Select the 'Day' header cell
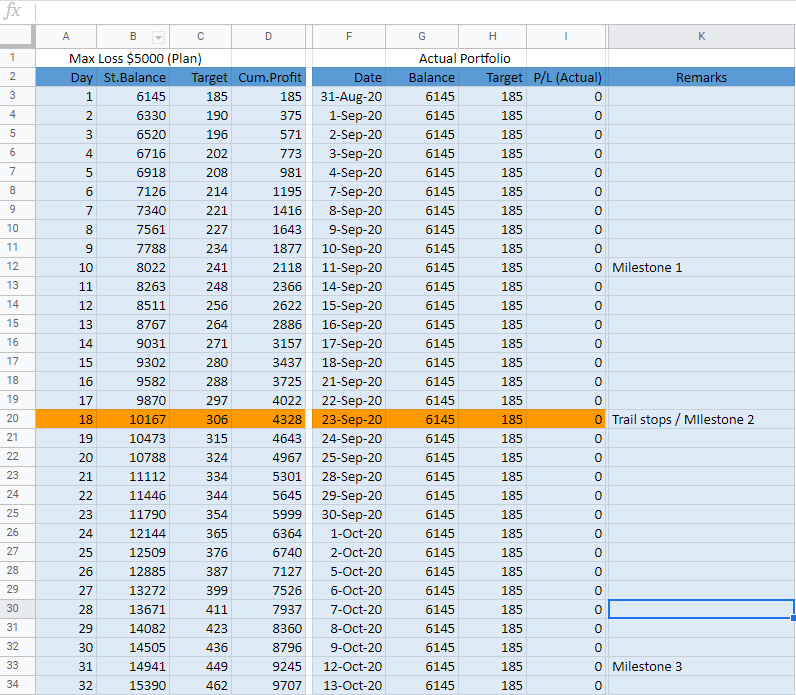 pos(66,77)
